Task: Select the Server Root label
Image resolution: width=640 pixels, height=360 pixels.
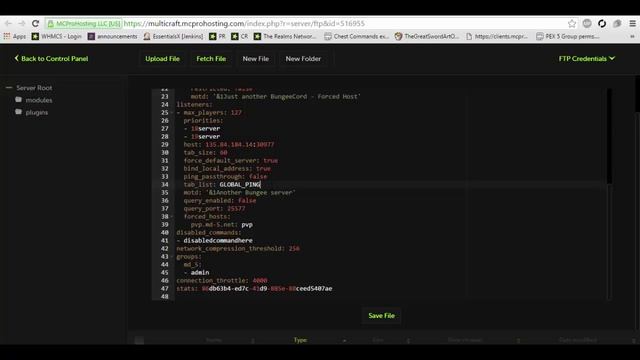Action: pos(34,88)
